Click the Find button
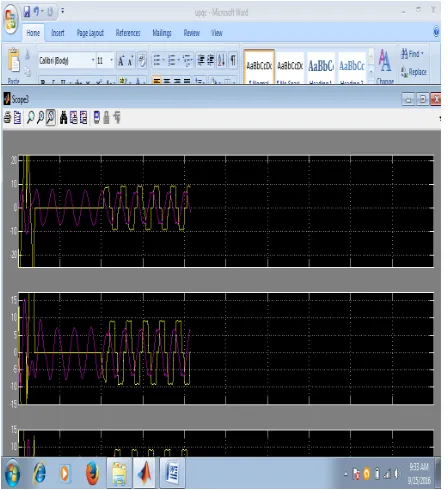Viewport: 448px width, 490px height. 413,54
